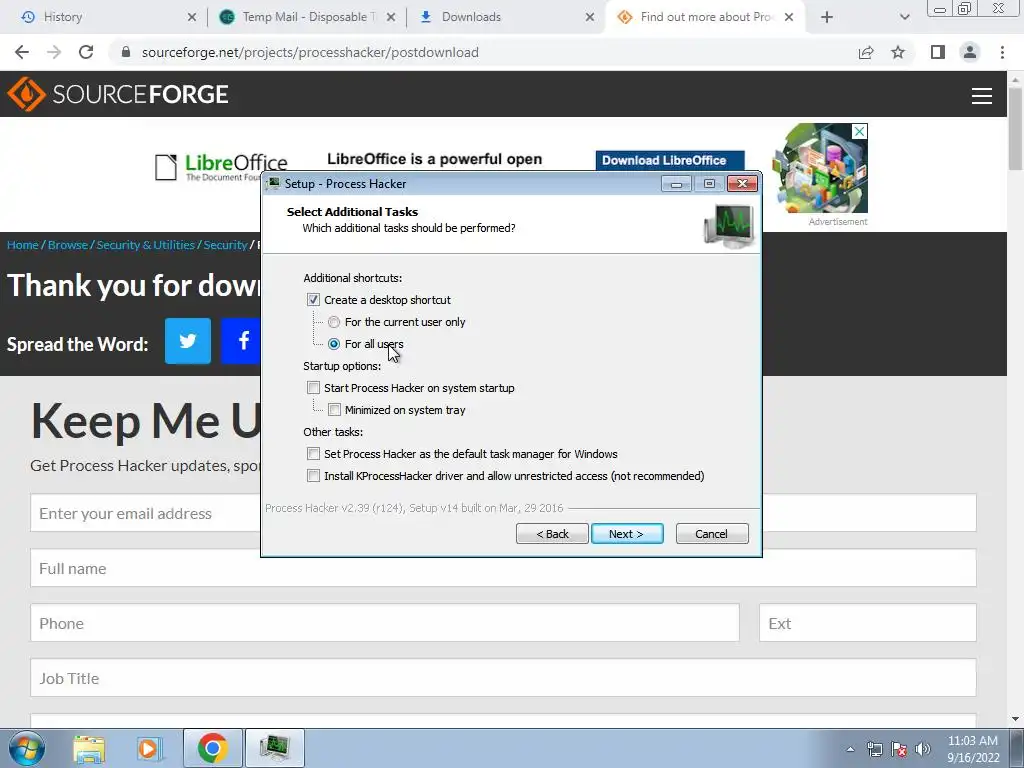Click the Job Title input field

[x=503, y=678]
